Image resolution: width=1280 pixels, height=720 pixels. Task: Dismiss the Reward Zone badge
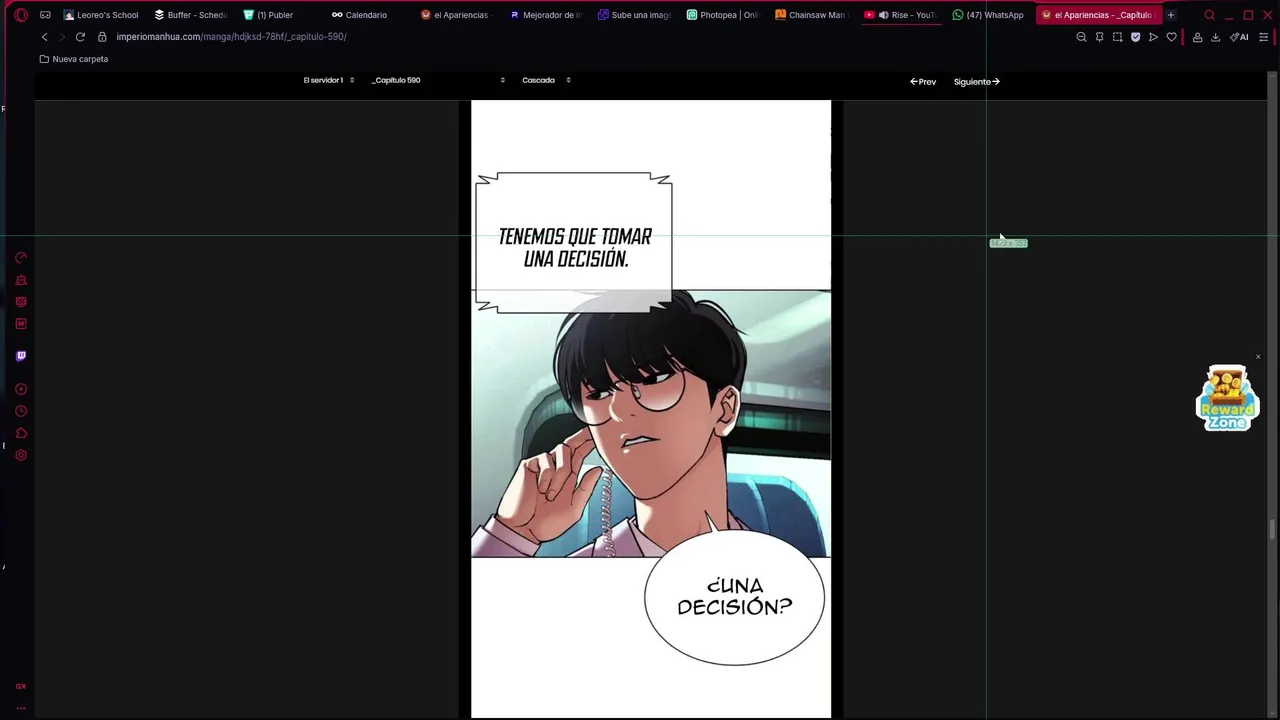tap(1258, 357)
